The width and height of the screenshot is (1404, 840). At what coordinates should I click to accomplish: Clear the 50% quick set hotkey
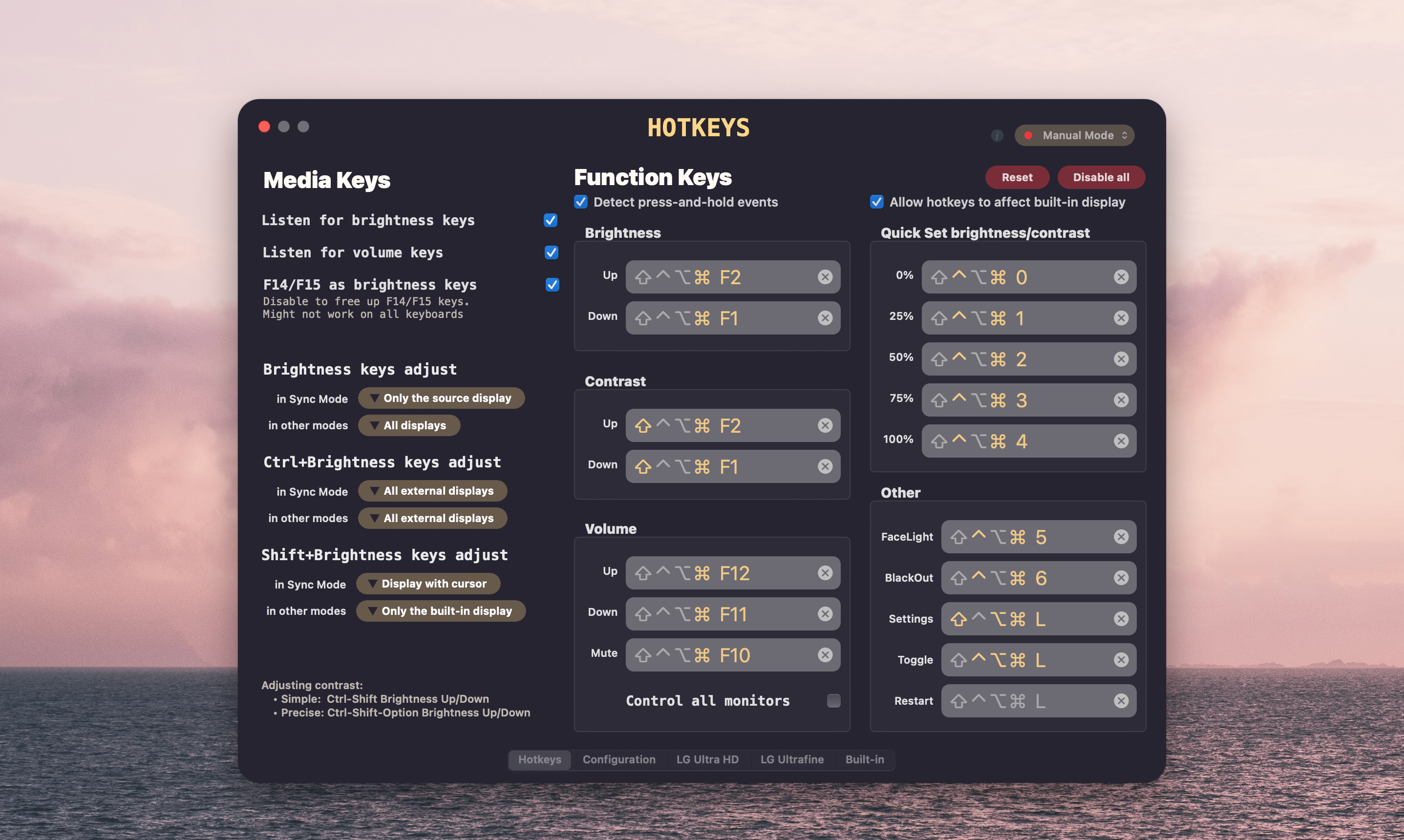[1121, 359]
